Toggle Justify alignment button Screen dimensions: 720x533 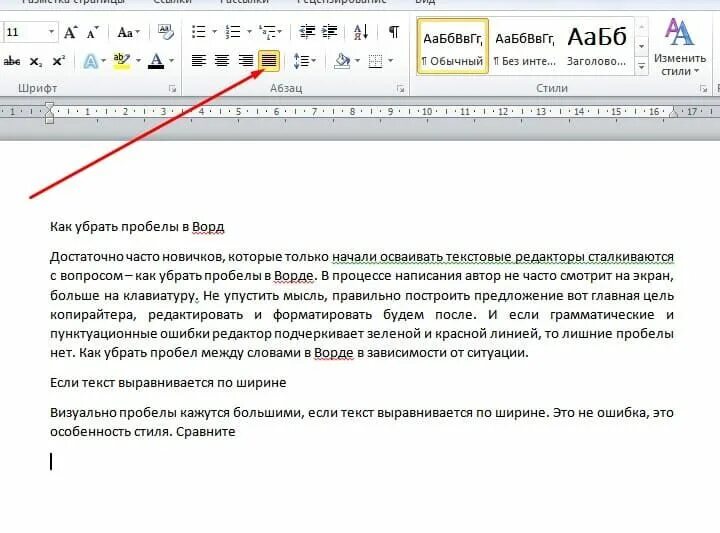coord(269,61)
